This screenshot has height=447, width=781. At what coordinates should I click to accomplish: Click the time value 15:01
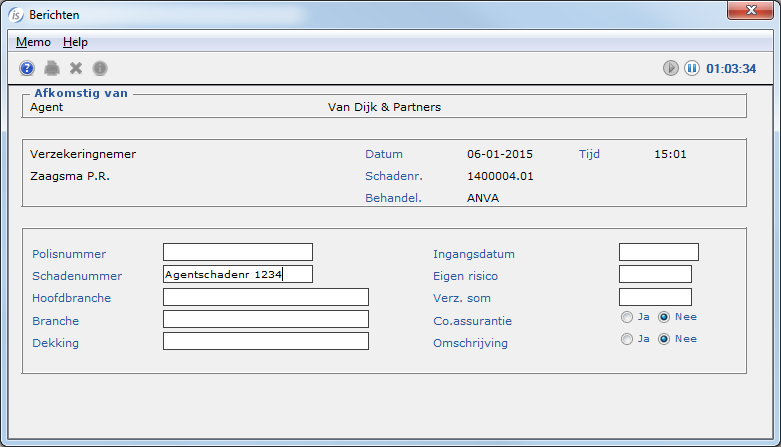[x=670, y=154]
